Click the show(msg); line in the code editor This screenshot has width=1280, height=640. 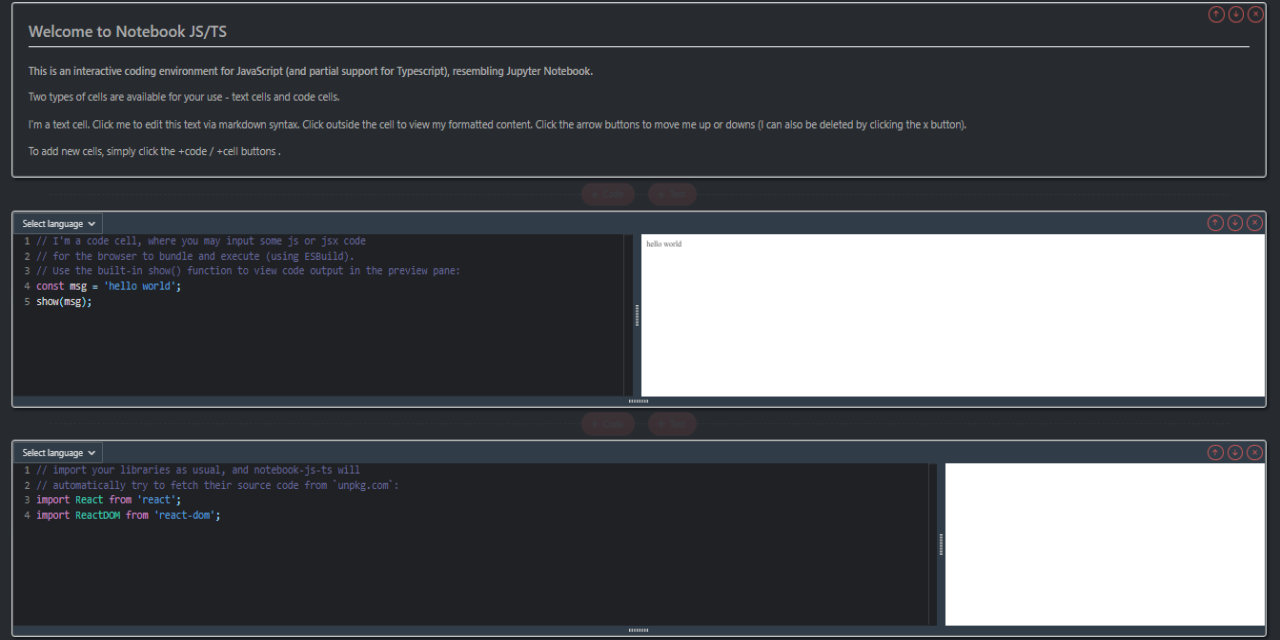(64, 302)
